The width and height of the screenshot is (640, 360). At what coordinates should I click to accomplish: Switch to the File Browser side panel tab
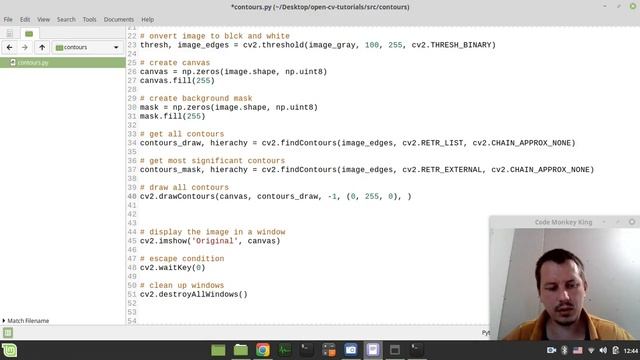tap(29, 33)
